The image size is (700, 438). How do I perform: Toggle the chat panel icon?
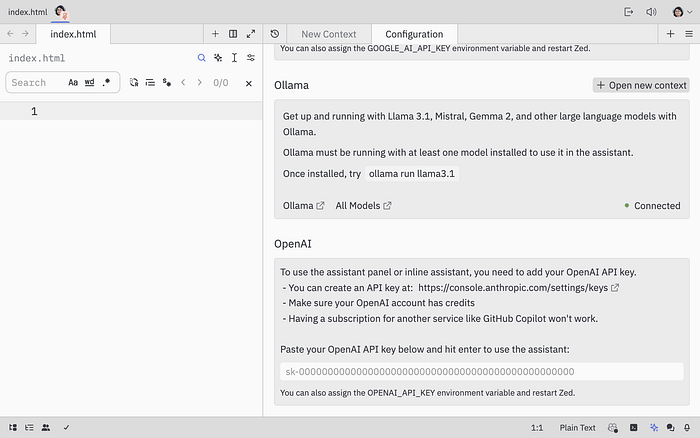click(x=671, y=428)
